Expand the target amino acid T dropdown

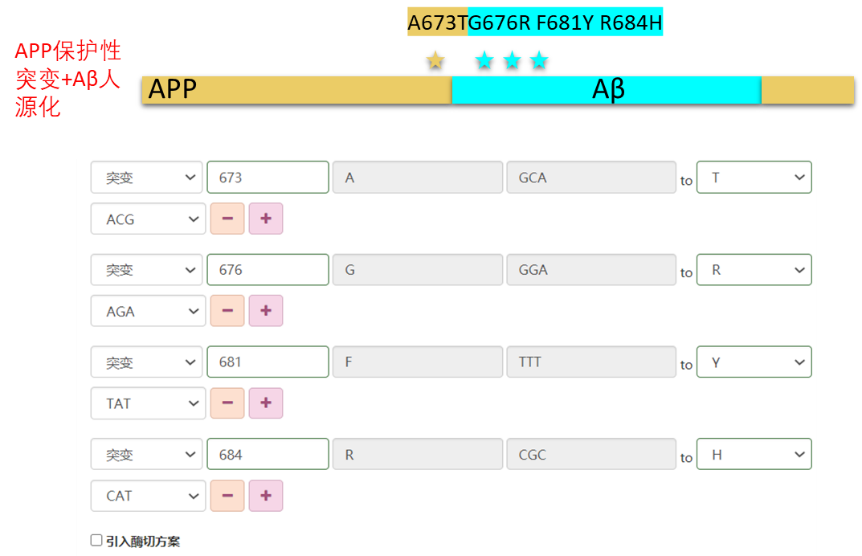pyautogui.click(x=753, y=178)
